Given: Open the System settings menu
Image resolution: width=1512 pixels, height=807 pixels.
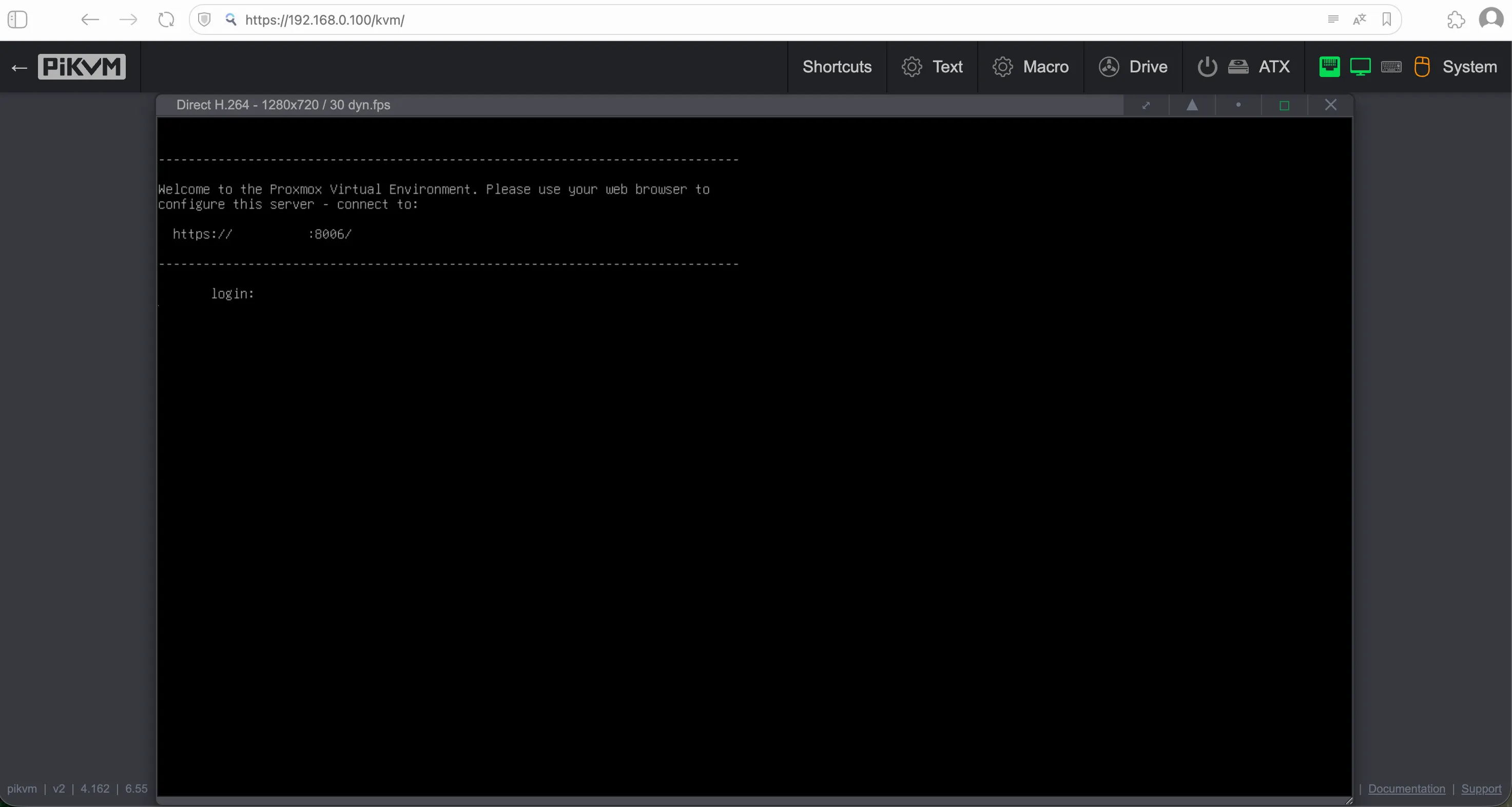Looking at the screenshot, I should pyautogui.click(x=1409, y=67).
